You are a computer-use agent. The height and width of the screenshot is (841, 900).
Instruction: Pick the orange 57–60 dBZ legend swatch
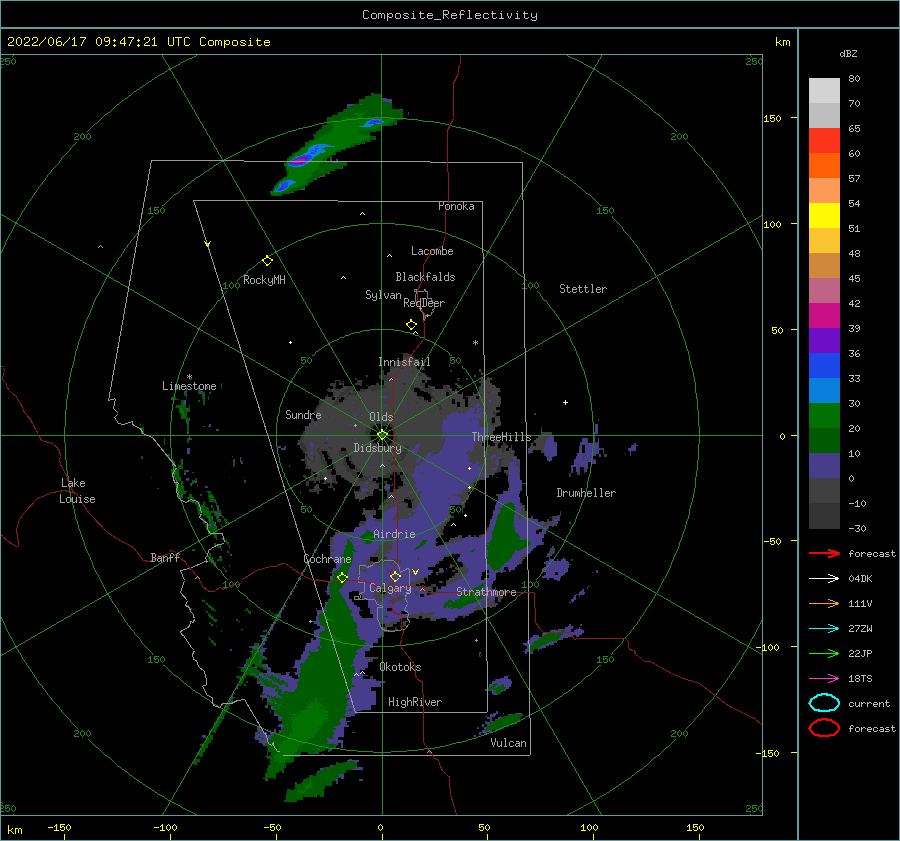click(x=824, y=166)
